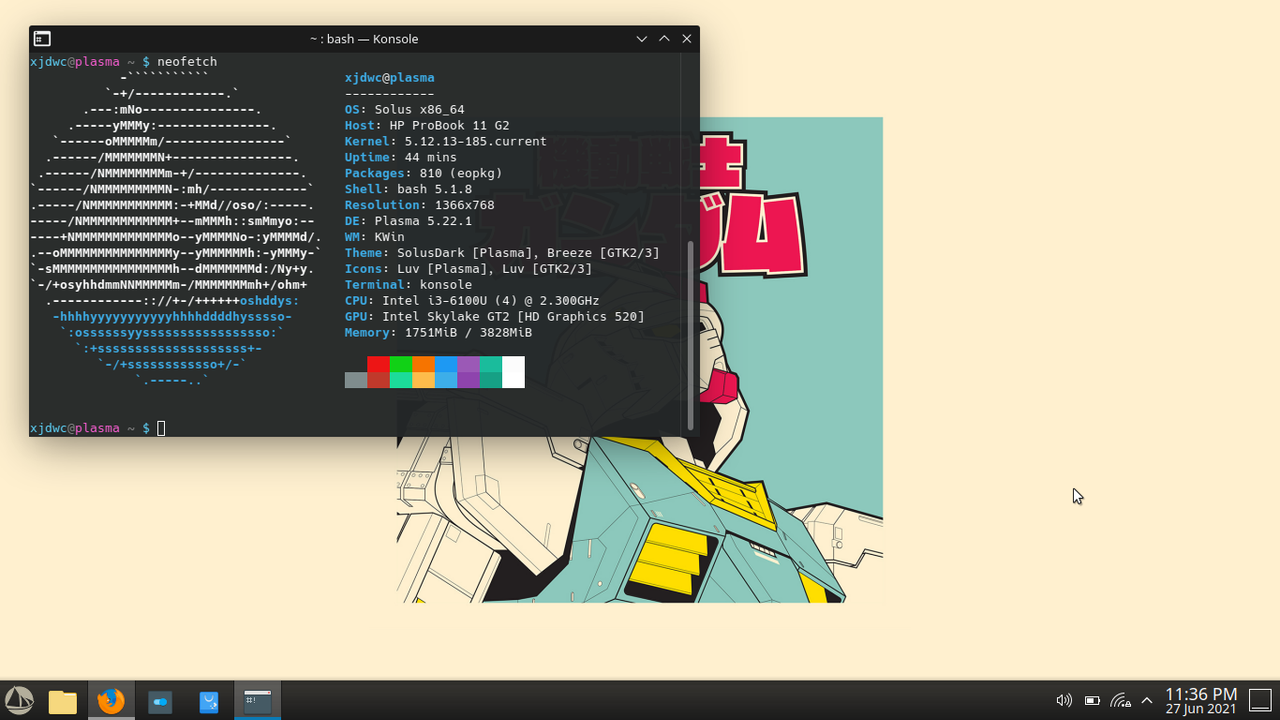
Task: Click the 'DE: Plasma 5.22.1' line
Action: [x=409, y=221]
